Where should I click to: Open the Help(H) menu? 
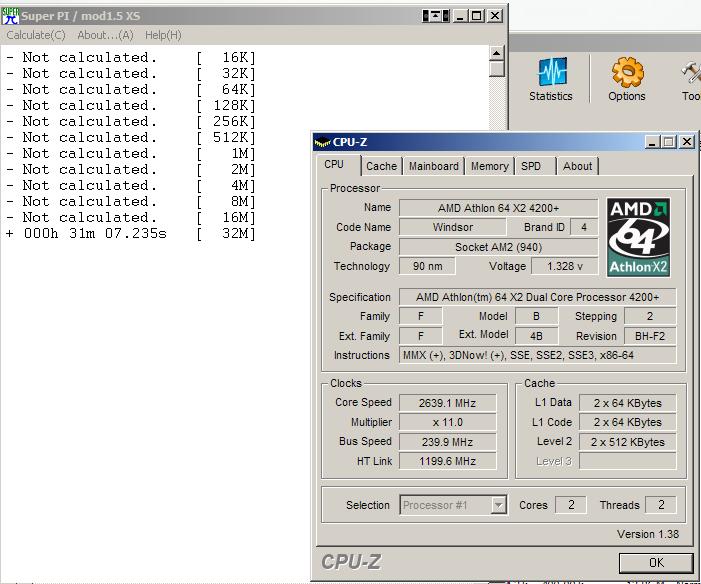(163, 35)
